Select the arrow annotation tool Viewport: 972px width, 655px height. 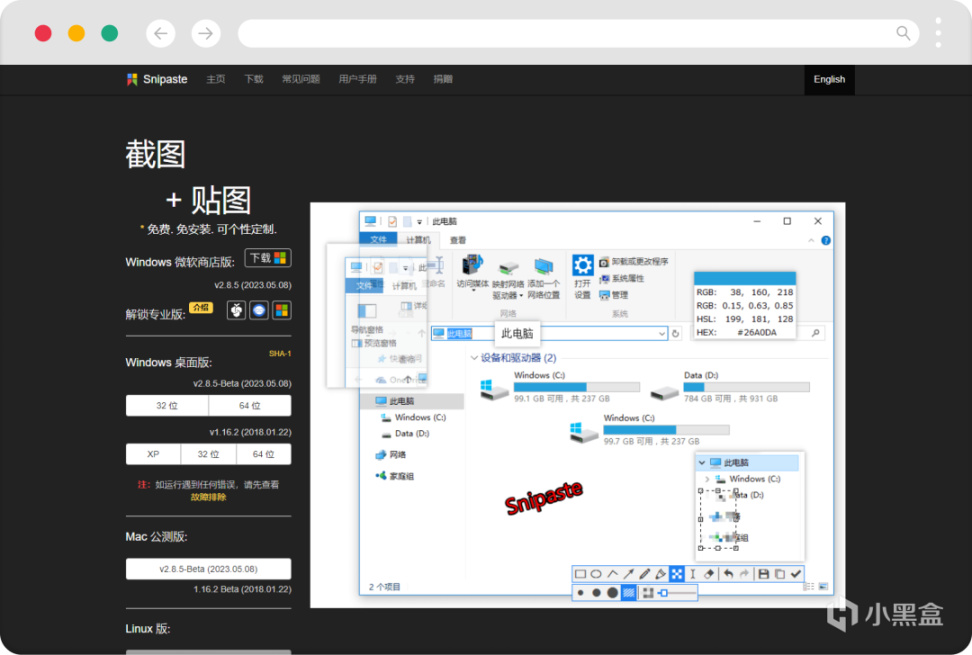tap(629, 574)
